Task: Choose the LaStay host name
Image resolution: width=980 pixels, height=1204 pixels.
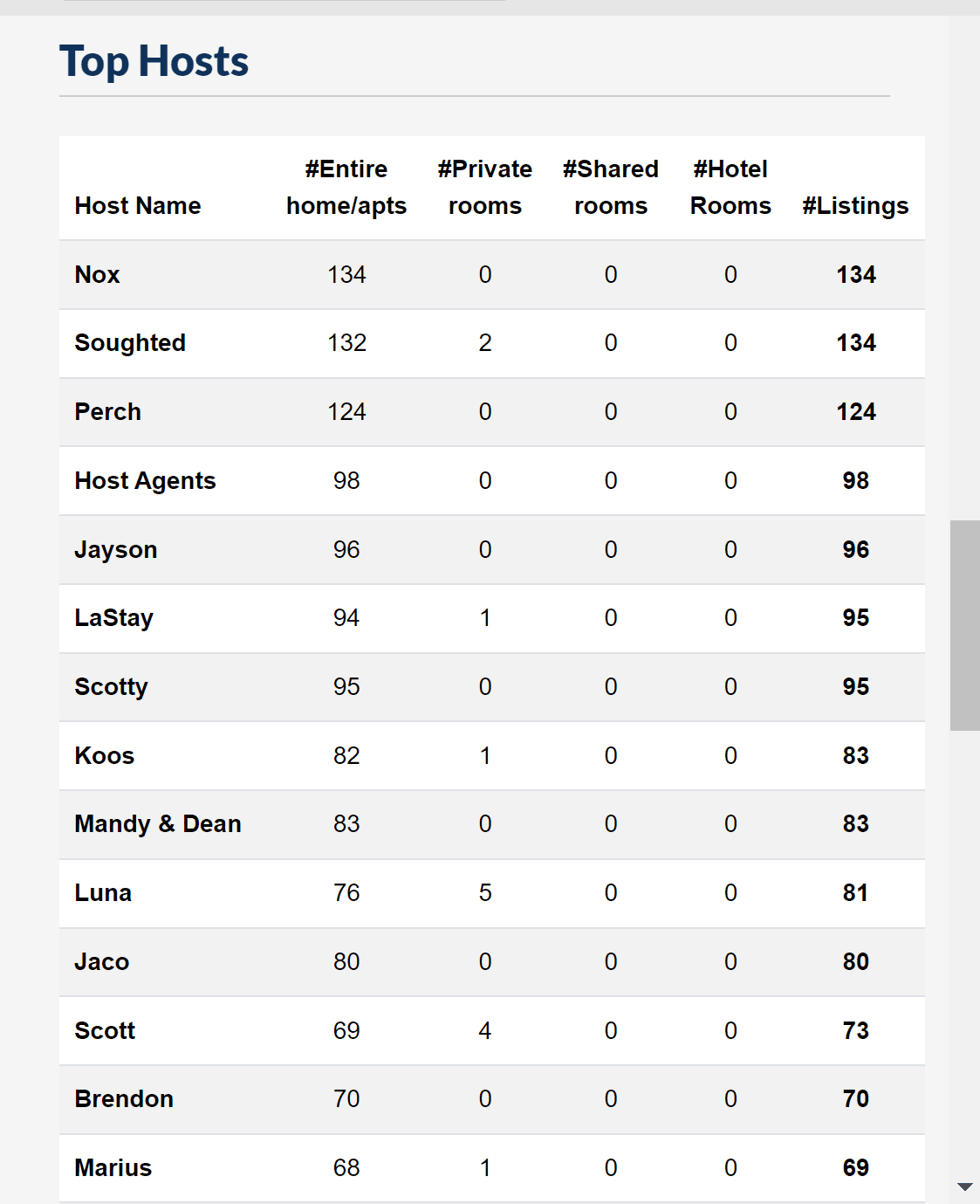Action: point(114,618)
